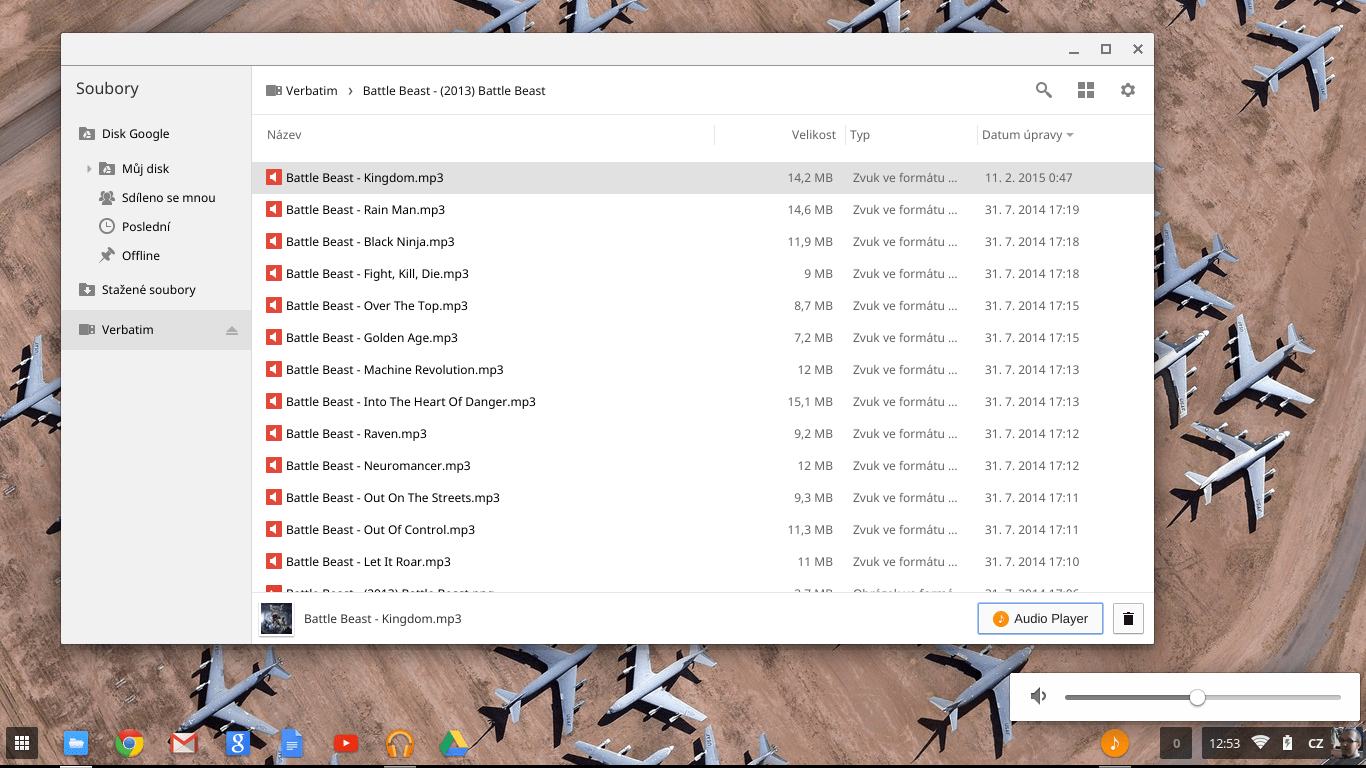Open the user avatar in tray
The width and height of the screenshot is (1366, 768).
tap(1348, 743)
